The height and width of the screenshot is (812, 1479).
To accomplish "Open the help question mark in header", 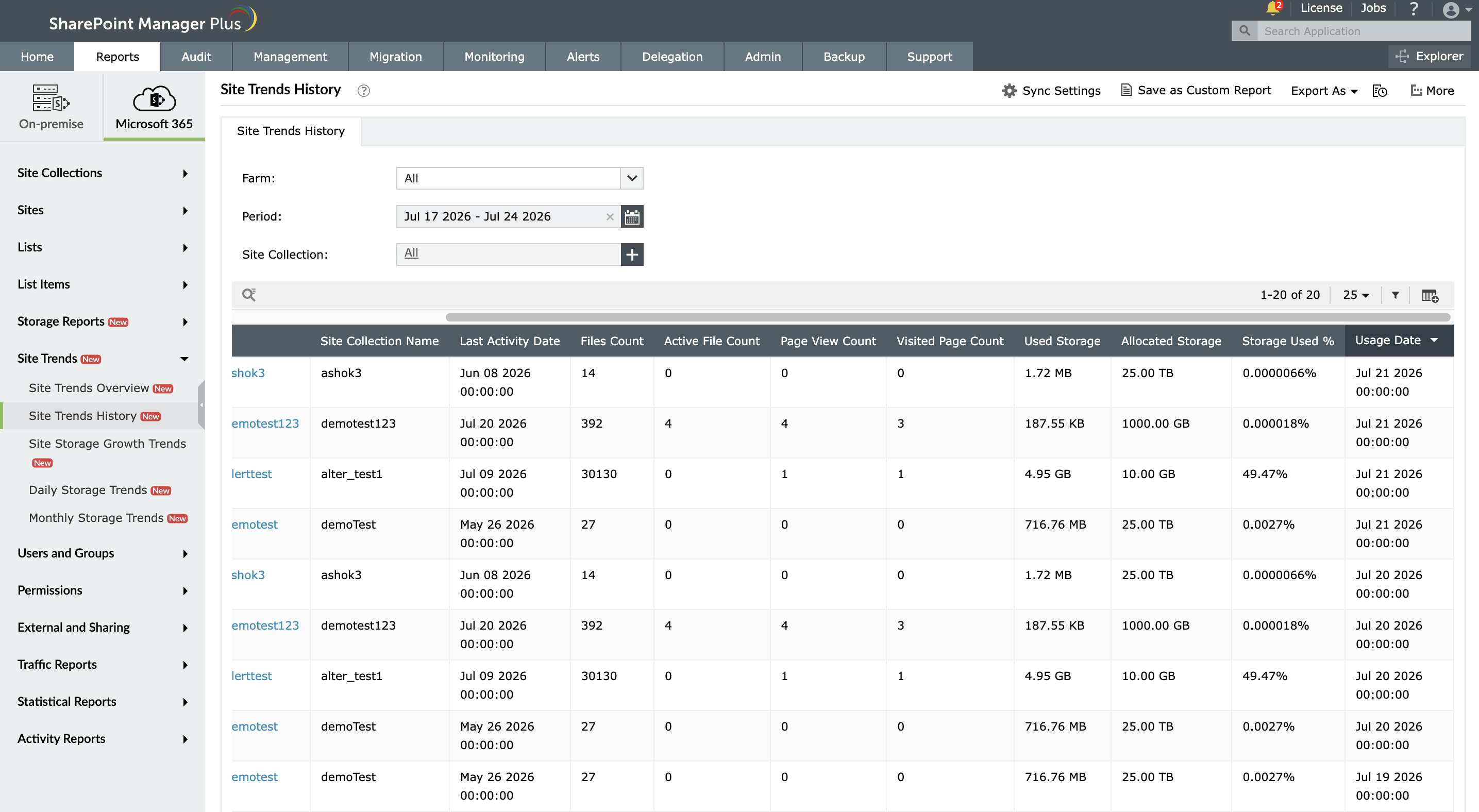I will point(1414,9).
